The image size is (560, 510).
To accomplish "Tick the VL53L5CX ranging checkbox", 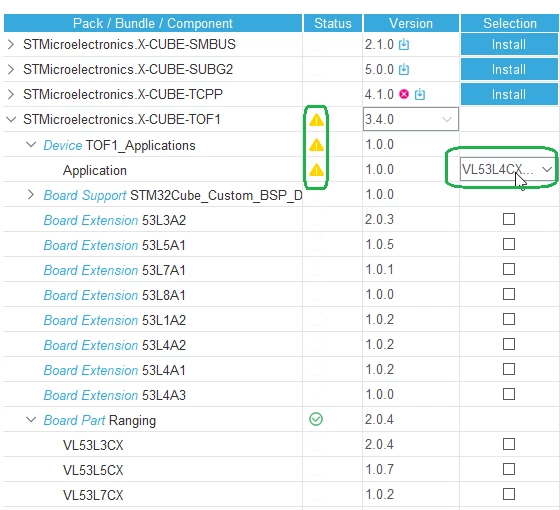I will tap(509, 469).
